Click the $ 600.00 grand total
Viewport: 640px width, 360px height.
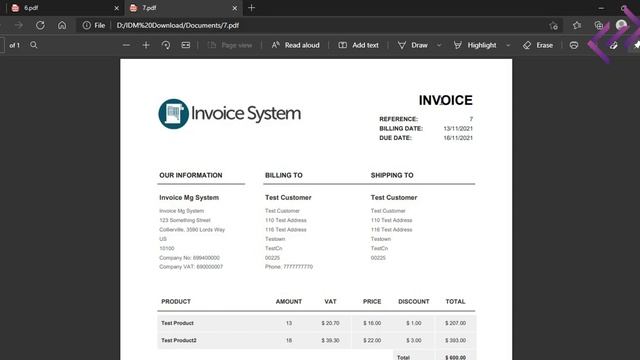point(456,358)
